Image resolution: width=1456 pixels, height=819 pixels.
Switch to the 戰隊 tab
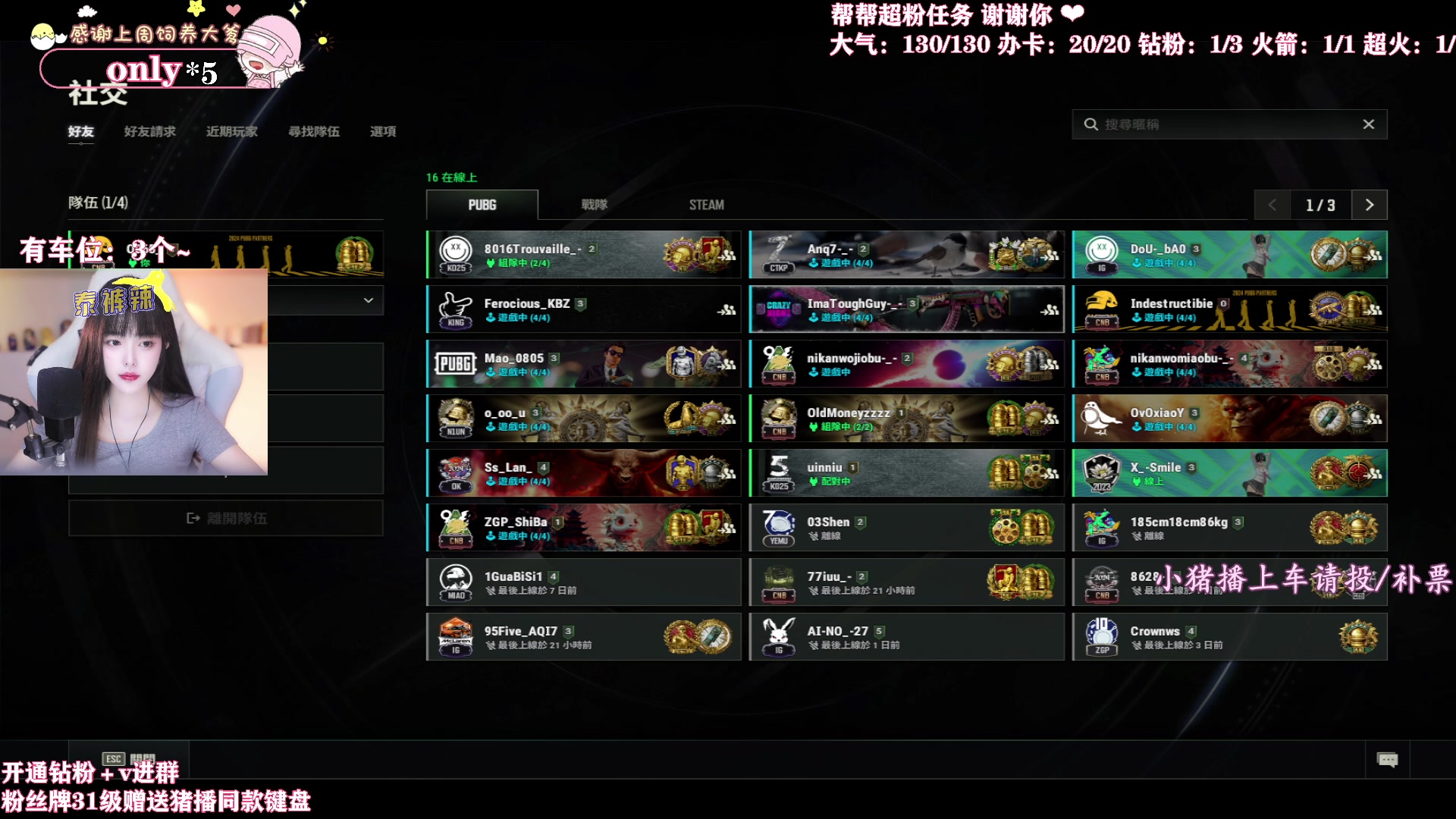[595, 205]
